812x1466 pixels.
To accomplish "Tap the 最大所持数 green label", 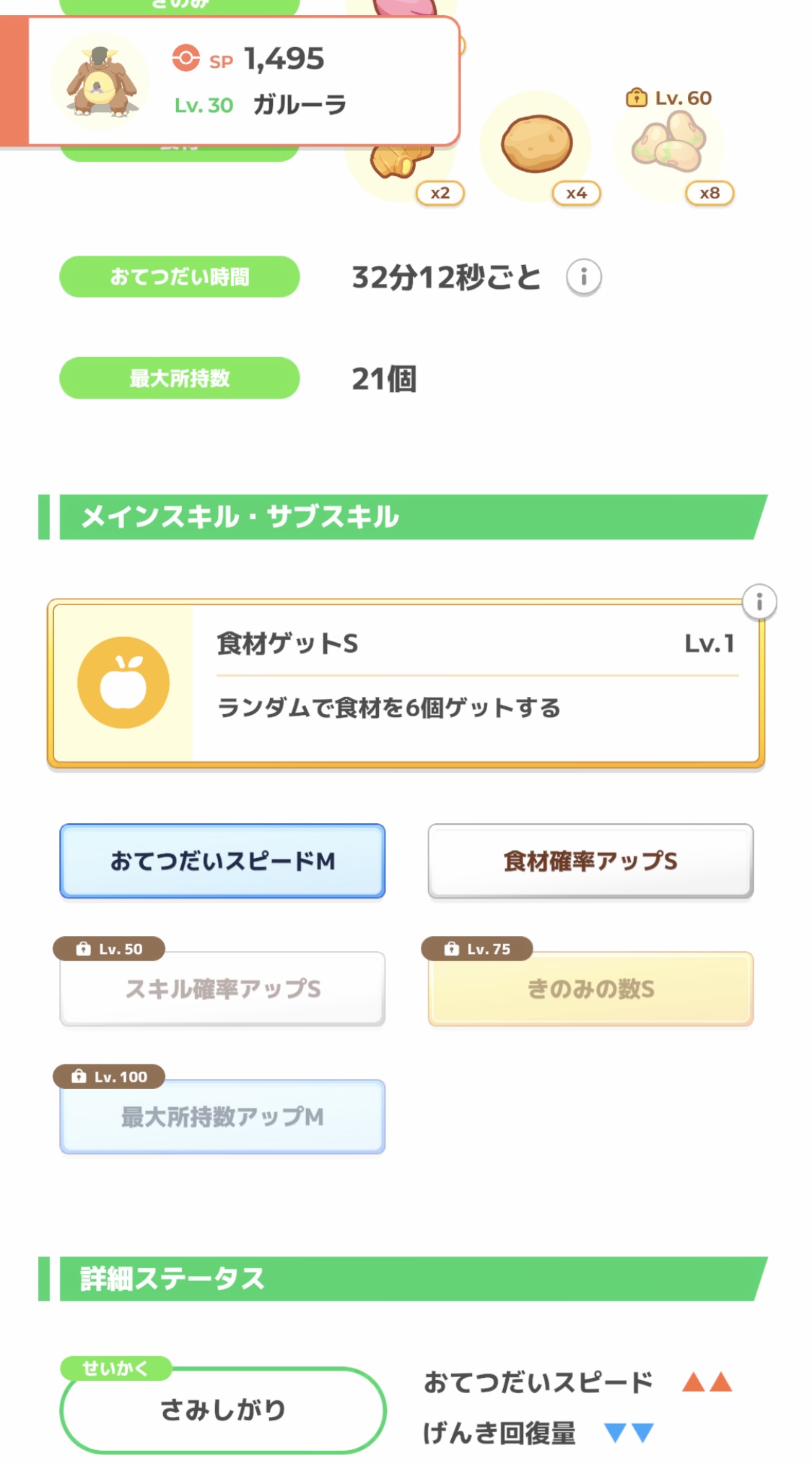I will pos(179,378).
